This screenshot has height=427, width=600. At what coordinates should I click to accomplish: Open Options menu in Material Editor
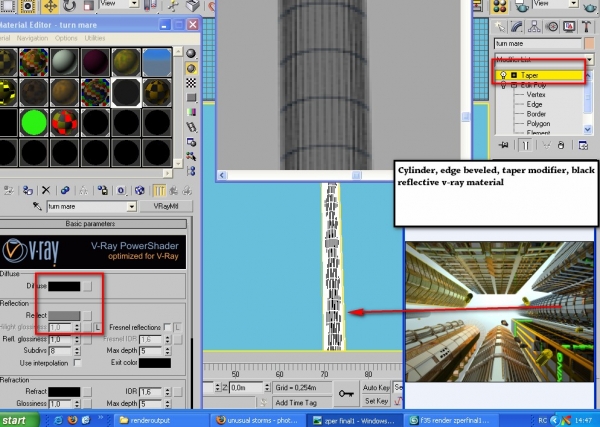[x=66, y=38]
